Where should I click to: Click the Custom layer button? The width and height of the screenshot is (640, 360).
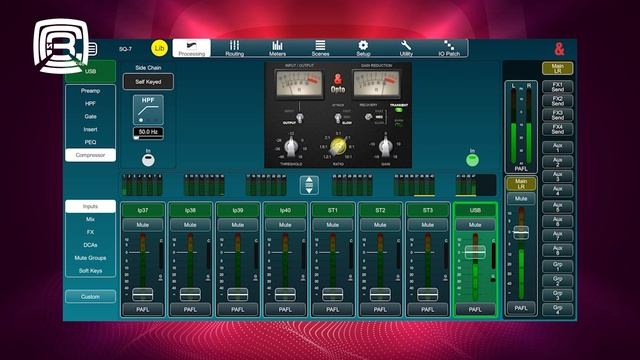90,297
